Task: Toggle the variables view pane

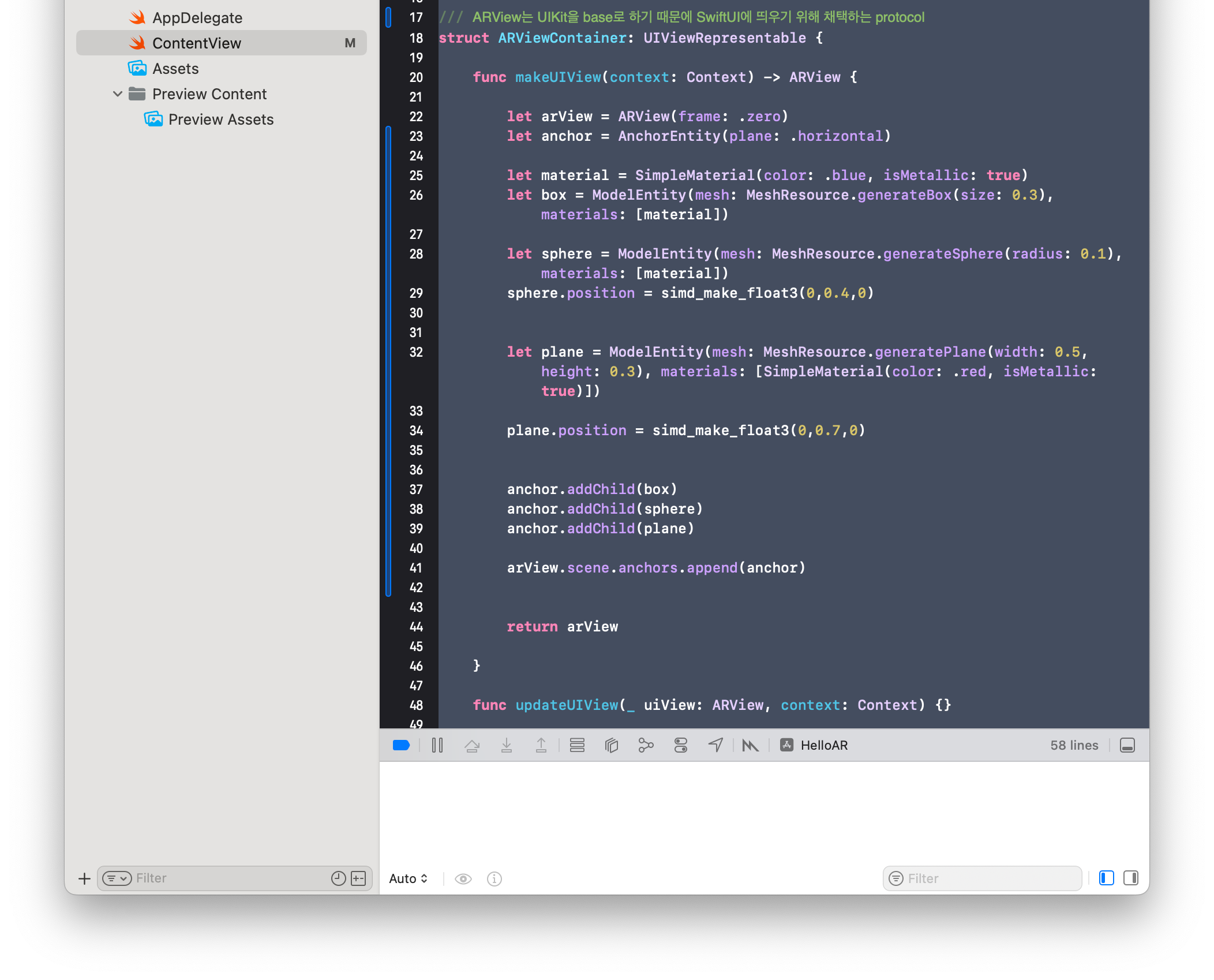Action: [1107, 878]
